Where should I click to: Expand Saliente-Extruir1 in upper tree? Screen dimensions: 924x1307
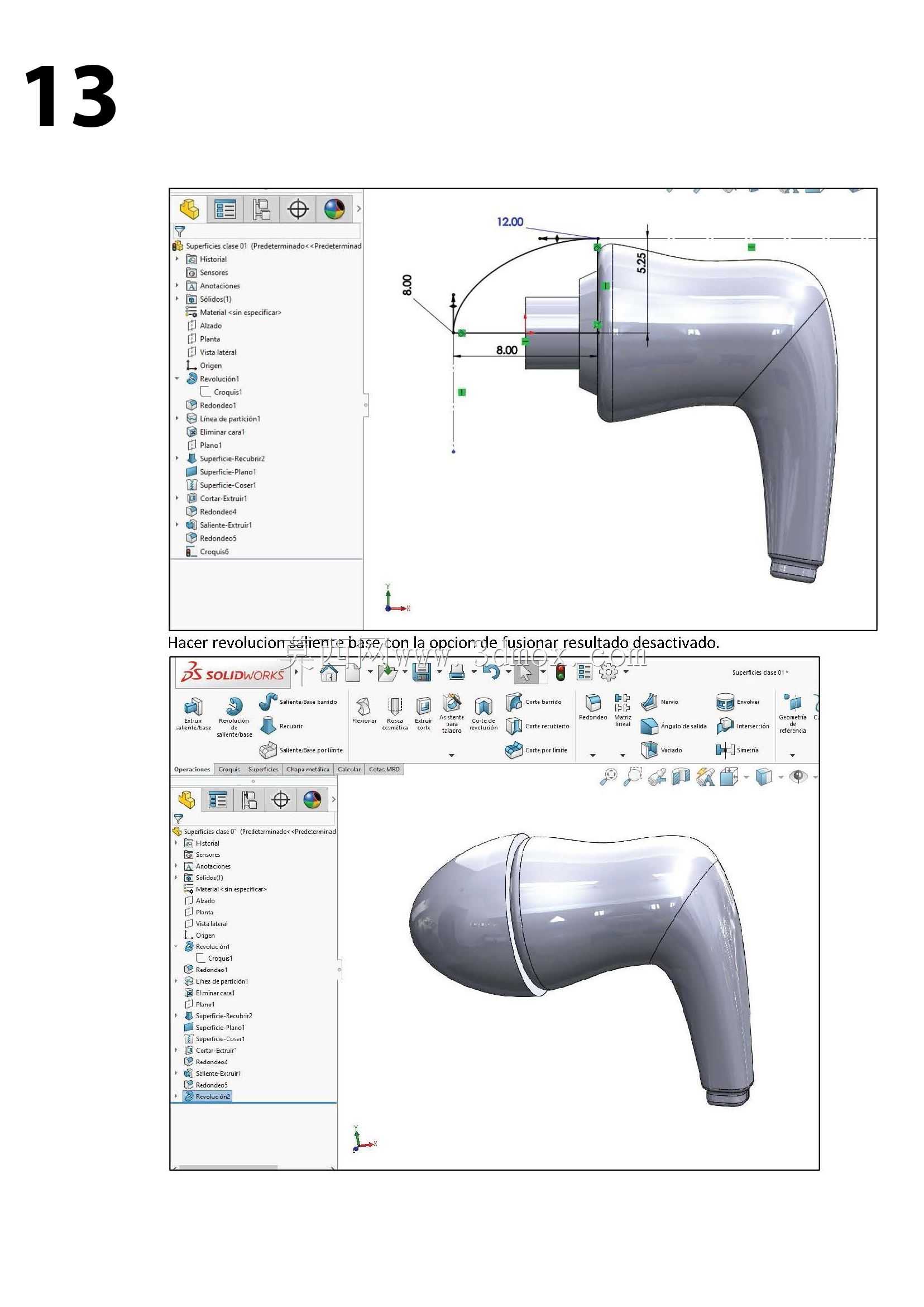point(177,525)
